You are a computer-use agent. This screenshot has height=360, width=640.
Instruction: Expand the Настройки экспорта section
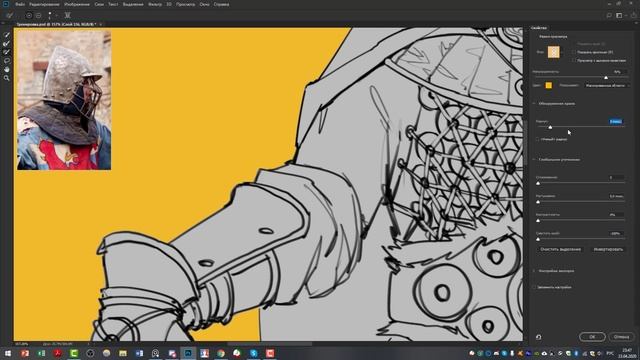click(x=534, y=271)
